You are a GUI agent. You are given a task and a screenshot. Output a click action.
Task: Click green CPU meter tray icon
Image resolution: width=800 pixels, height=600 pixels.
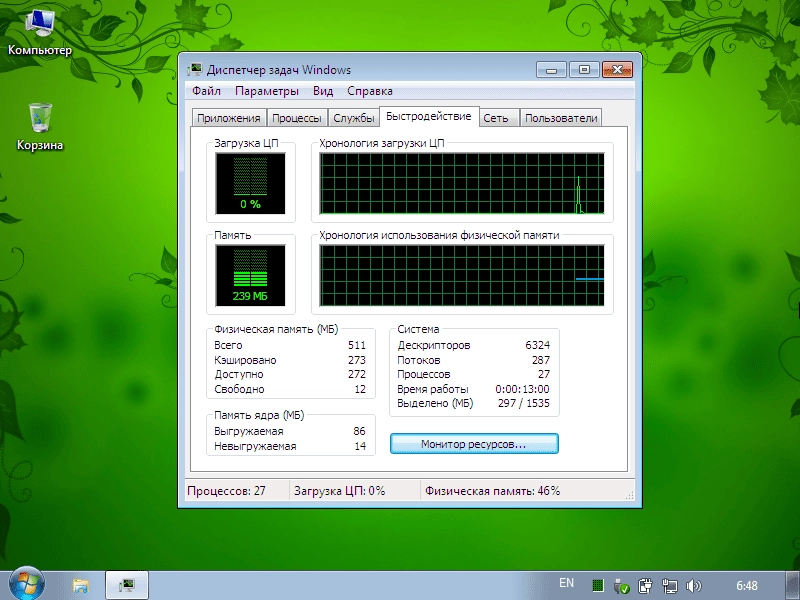click(x=598, y=586)
